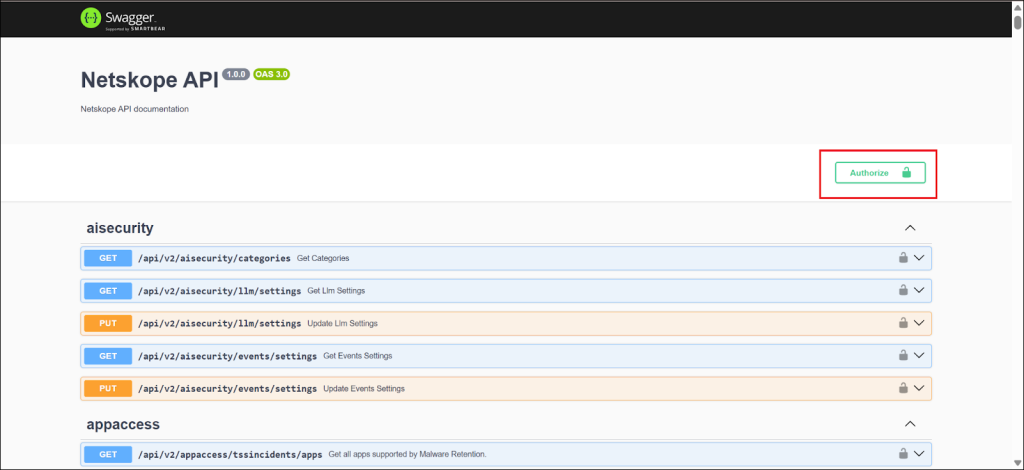Image resolution: width=1024 pixels, height=470 pixels.
Task: Click PUT badge for aisecurity/llm/settings
Action: point(108,323)
